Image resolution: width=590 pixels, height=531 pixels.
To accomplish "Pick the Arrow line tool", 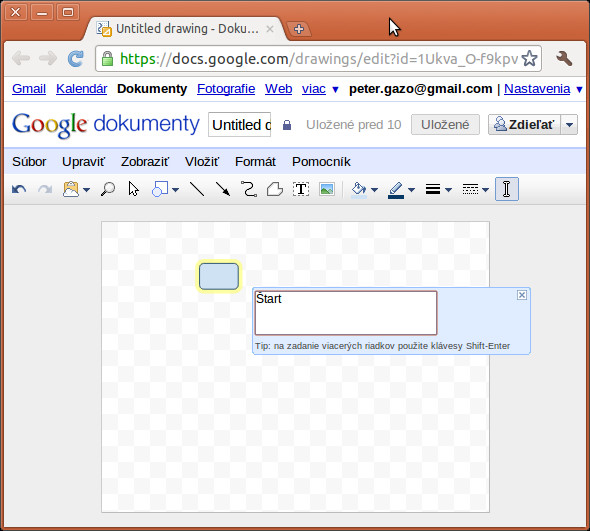I will pos(223,189).
